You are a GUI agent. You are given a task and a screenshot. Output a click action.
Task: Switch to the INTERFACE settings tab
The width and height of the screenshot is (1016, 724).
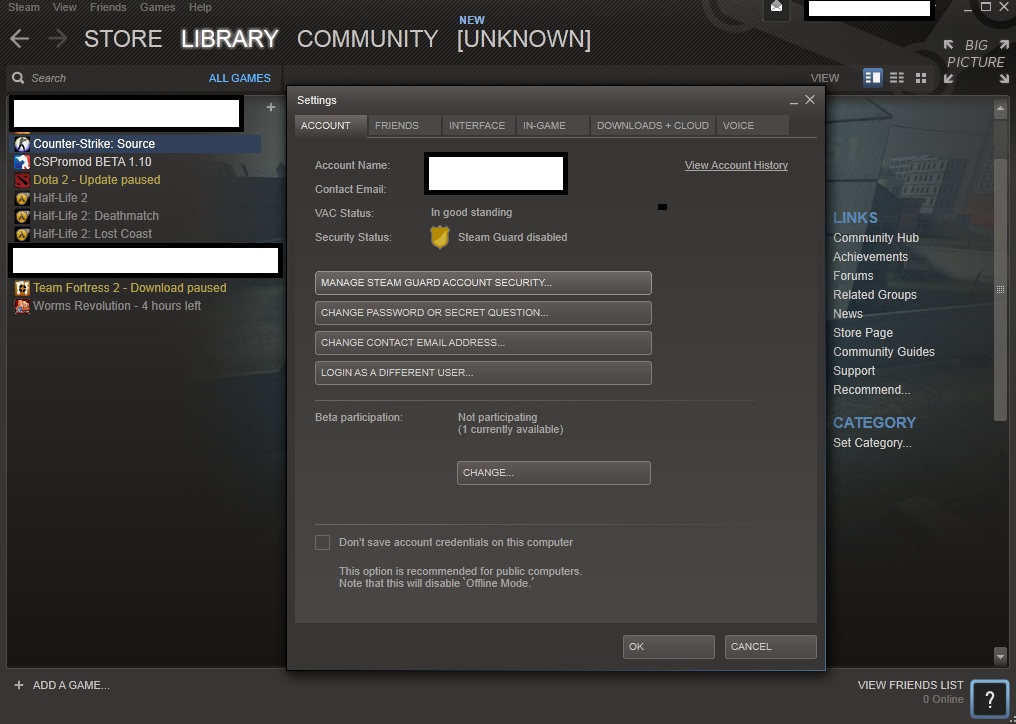pos(478,126)
